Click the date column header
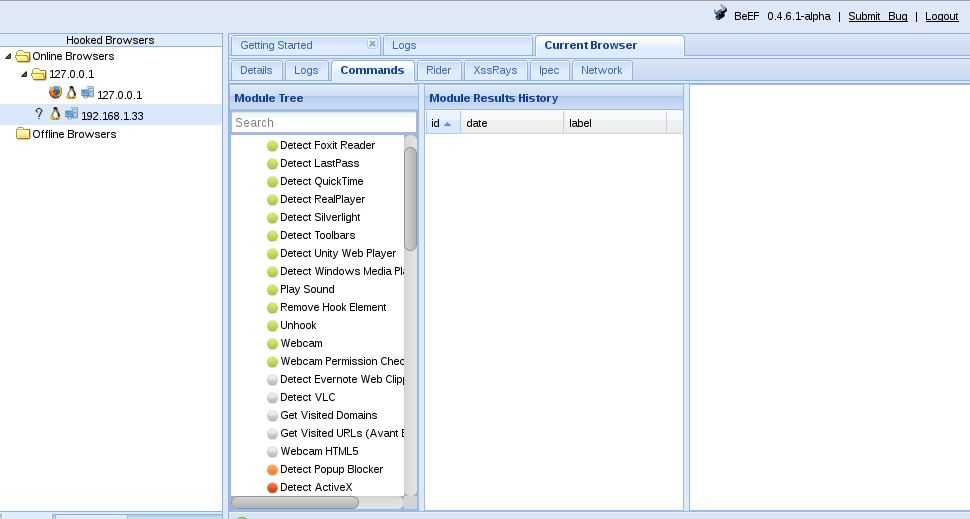 click(512, 123)
